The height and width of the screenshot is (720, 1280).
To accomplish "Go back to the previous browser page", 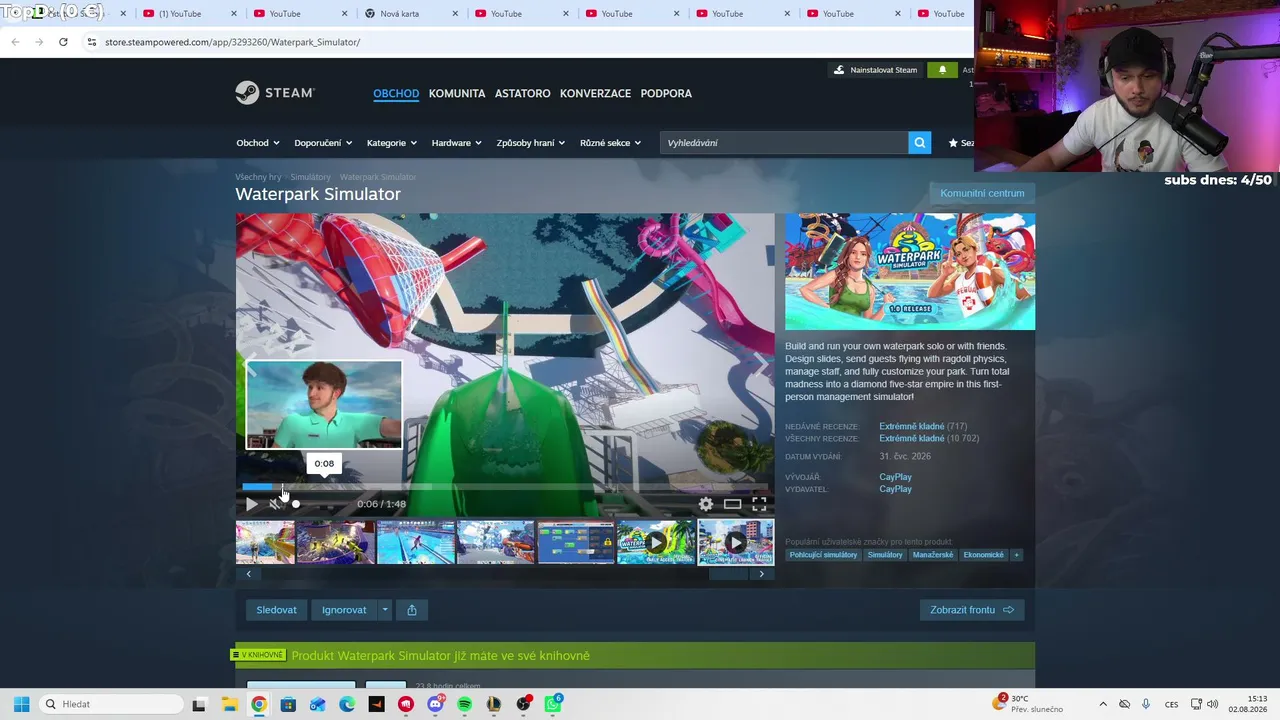I will (15, 42).
